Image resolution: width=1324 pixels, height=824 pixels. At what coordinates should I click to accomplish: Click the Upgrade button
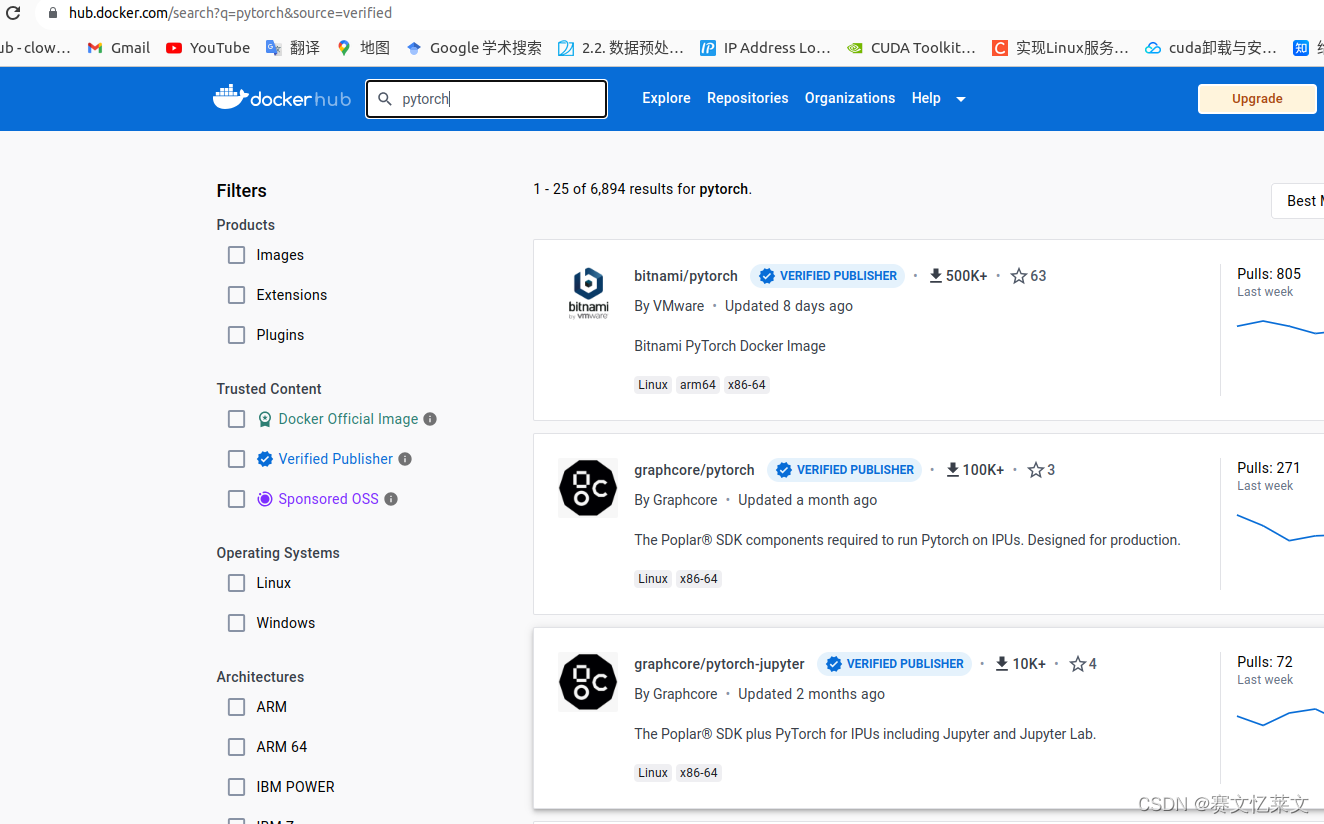1257,99
